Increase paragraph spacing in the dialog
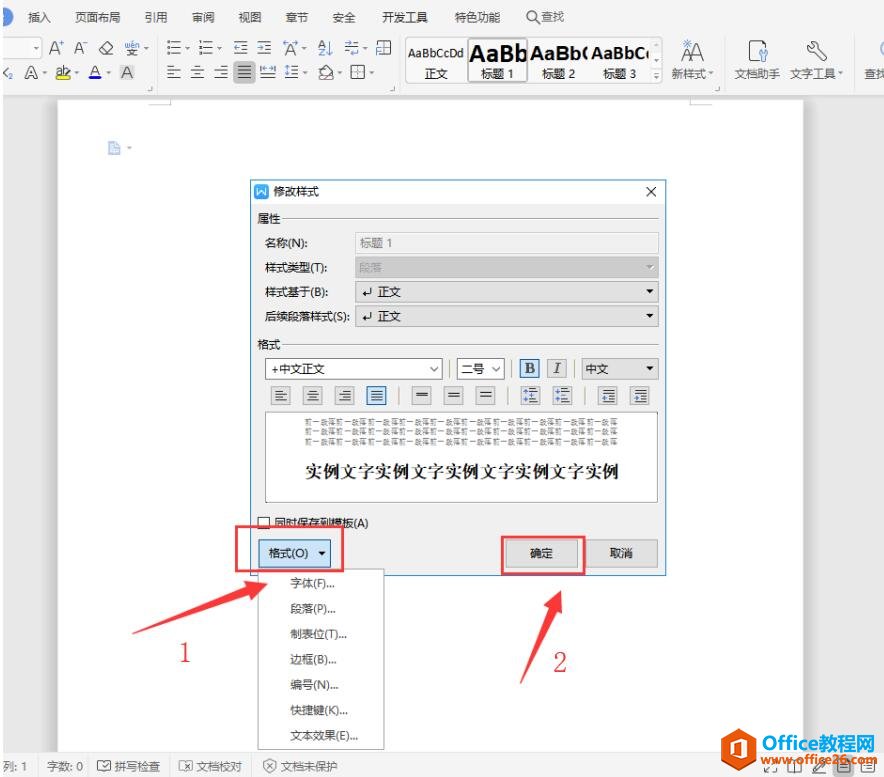Screen dimensions: 884x777 tap(530, 396)
